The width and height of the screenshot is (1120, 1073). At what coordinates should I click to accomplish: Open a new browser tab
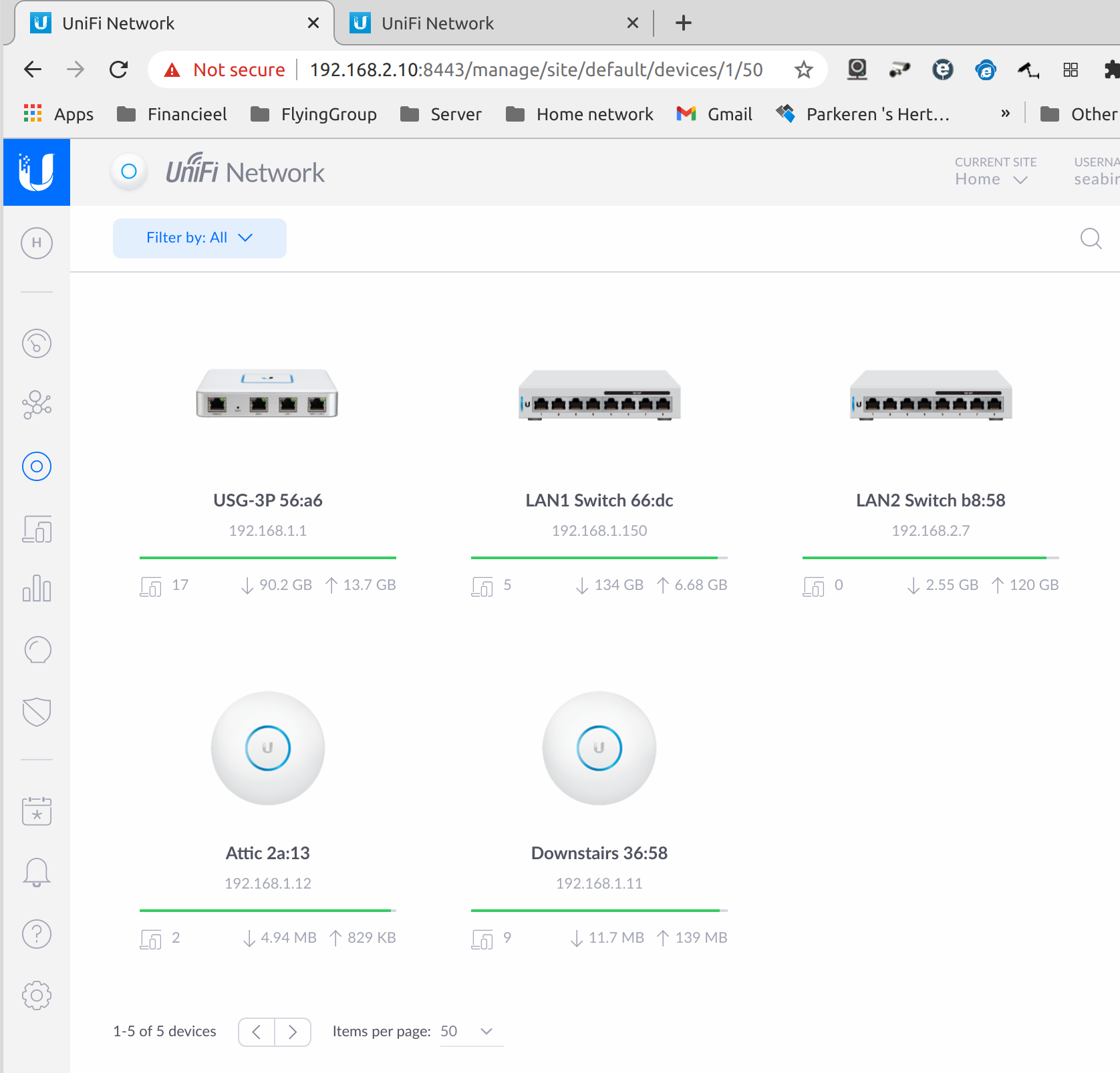pyautogui.click(x=683, y=23)
